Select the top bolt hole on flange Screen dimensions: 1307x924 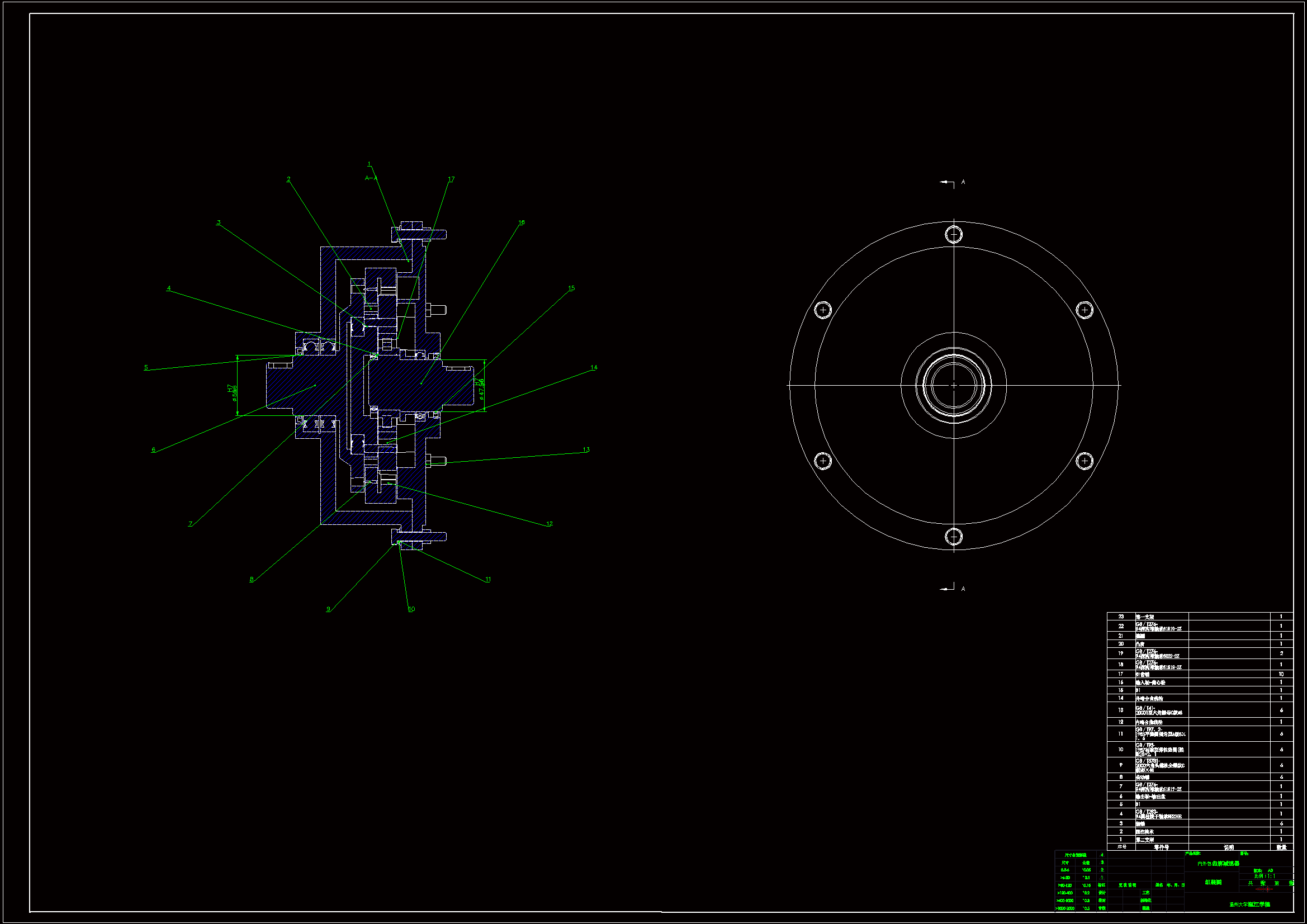[954, 234]
